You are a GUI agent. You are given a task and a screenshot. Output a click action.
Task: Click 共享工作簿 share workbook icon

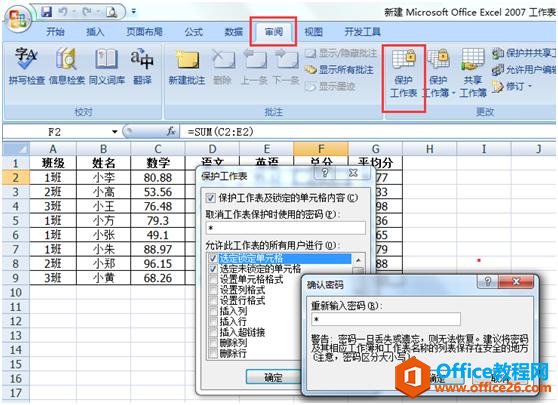[473, 73]
